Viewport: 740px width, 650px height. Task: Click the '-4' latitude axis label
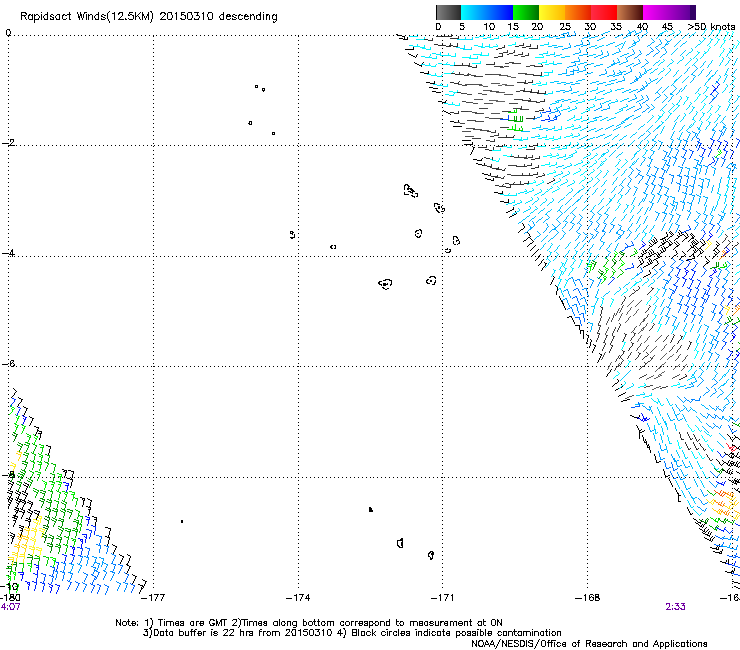[8, 253]
